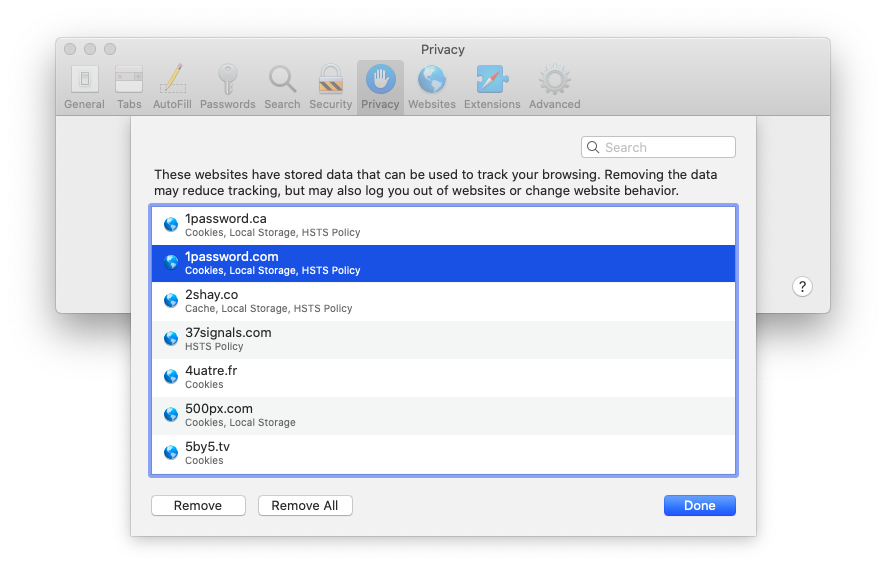Click the globe icon beside 4uatre.fr
Screen dimensions: 886x563
171,376
